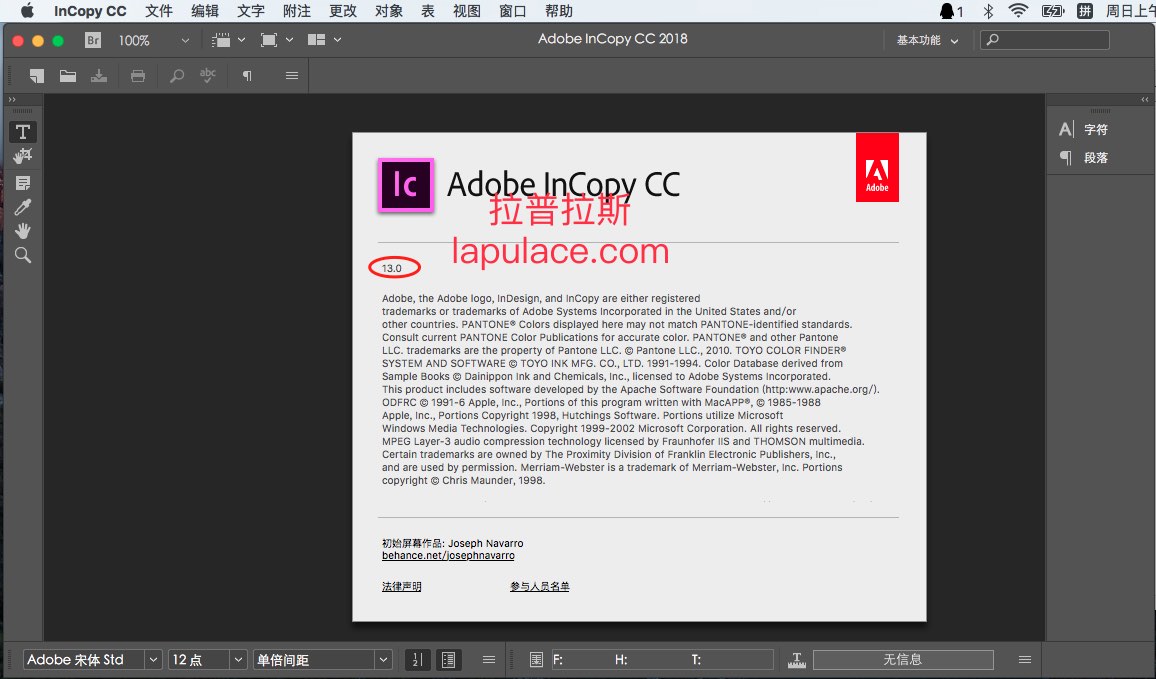Open the 视图 menu
Image resolution: width=1156 pixels, height=679 pixels.
click(467, 11)
